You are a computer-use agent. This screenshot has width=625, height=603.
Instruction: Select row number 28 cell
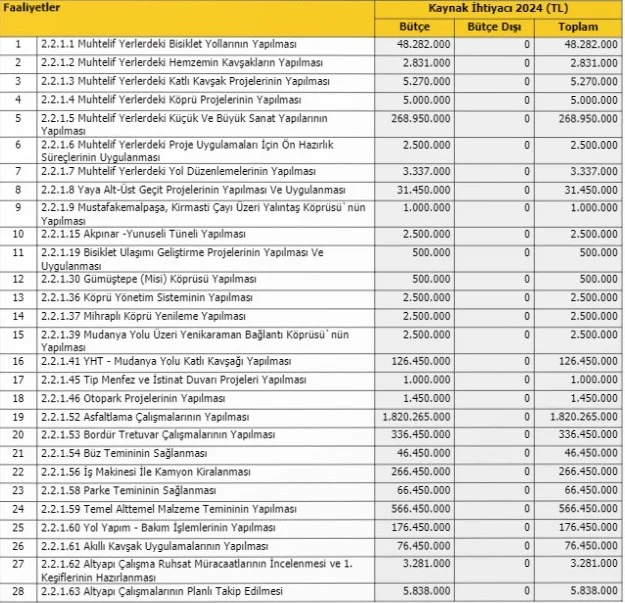(x=18, y=592)
